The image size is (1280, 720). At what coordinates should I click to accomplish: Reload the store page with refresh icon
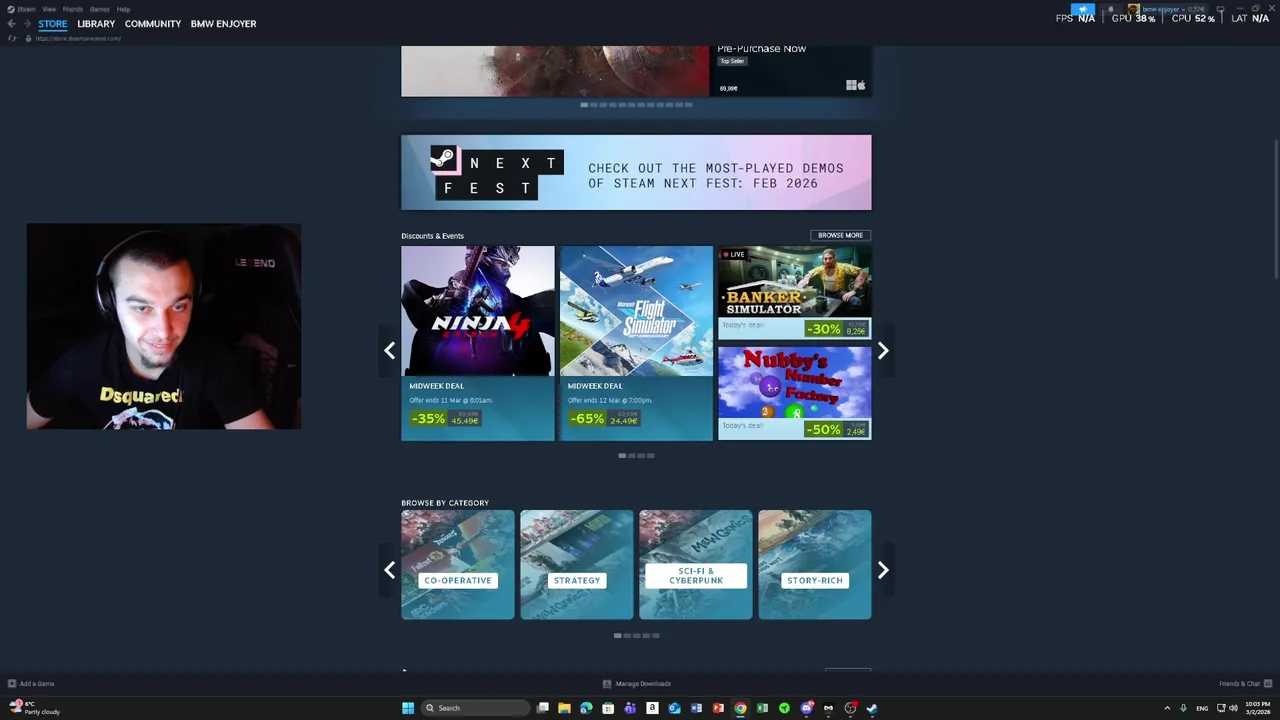[x=12, y=38]
